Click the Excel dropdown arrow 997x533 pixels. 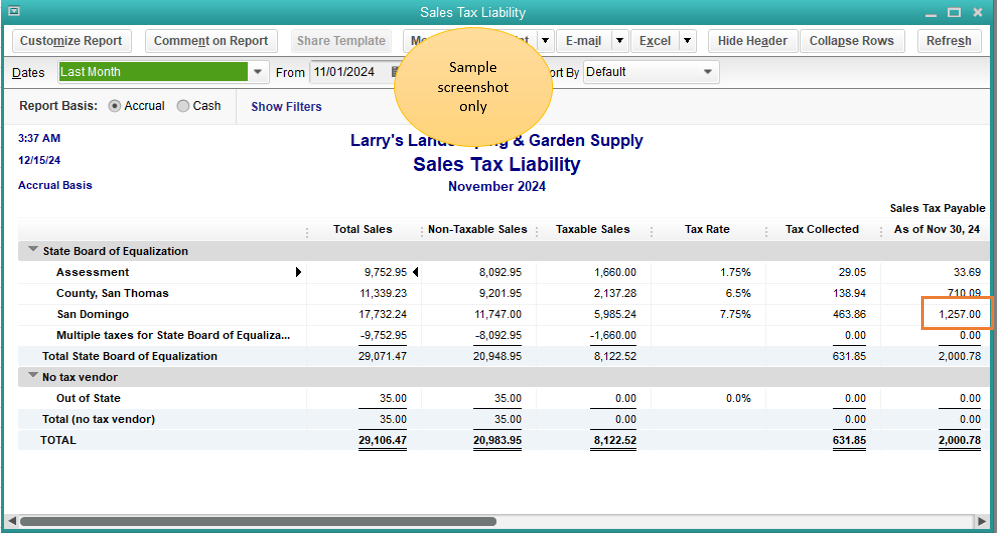[687, 41]
